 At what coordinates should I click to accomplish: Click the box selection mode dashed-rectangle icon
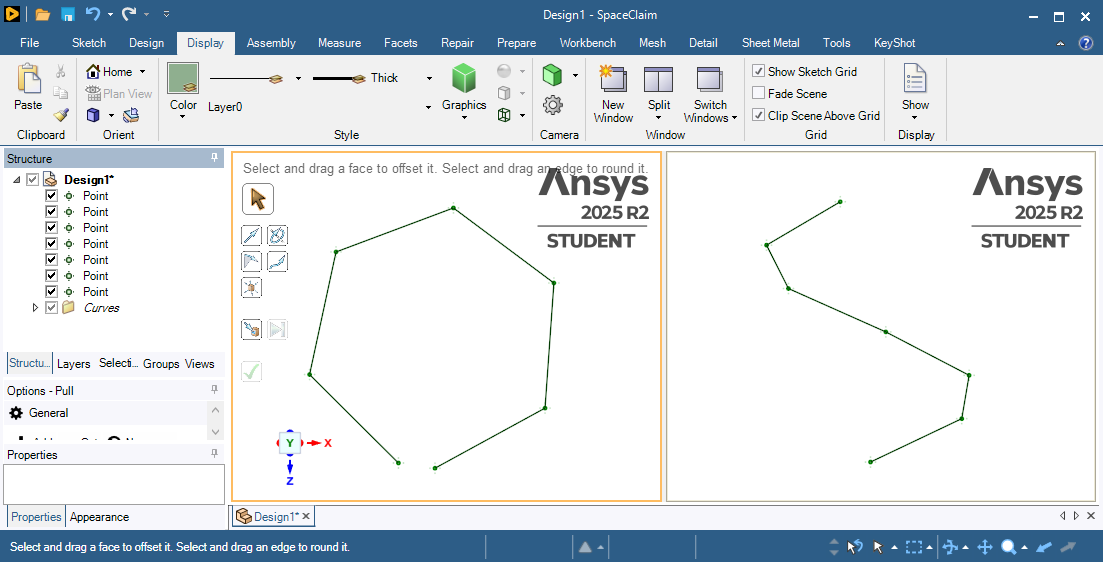point(914,547)
